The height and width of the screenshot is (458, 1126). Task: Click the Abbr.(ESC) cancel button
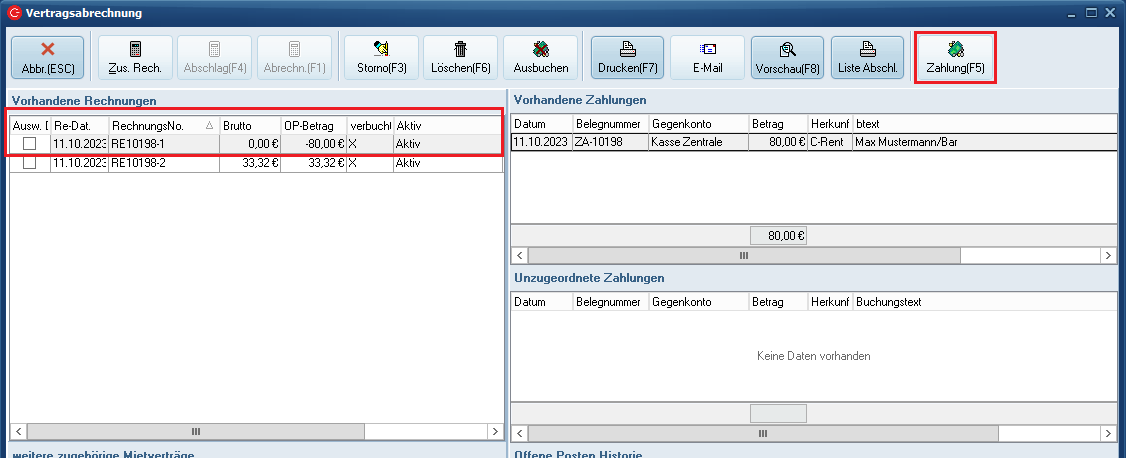coord(48,57)
